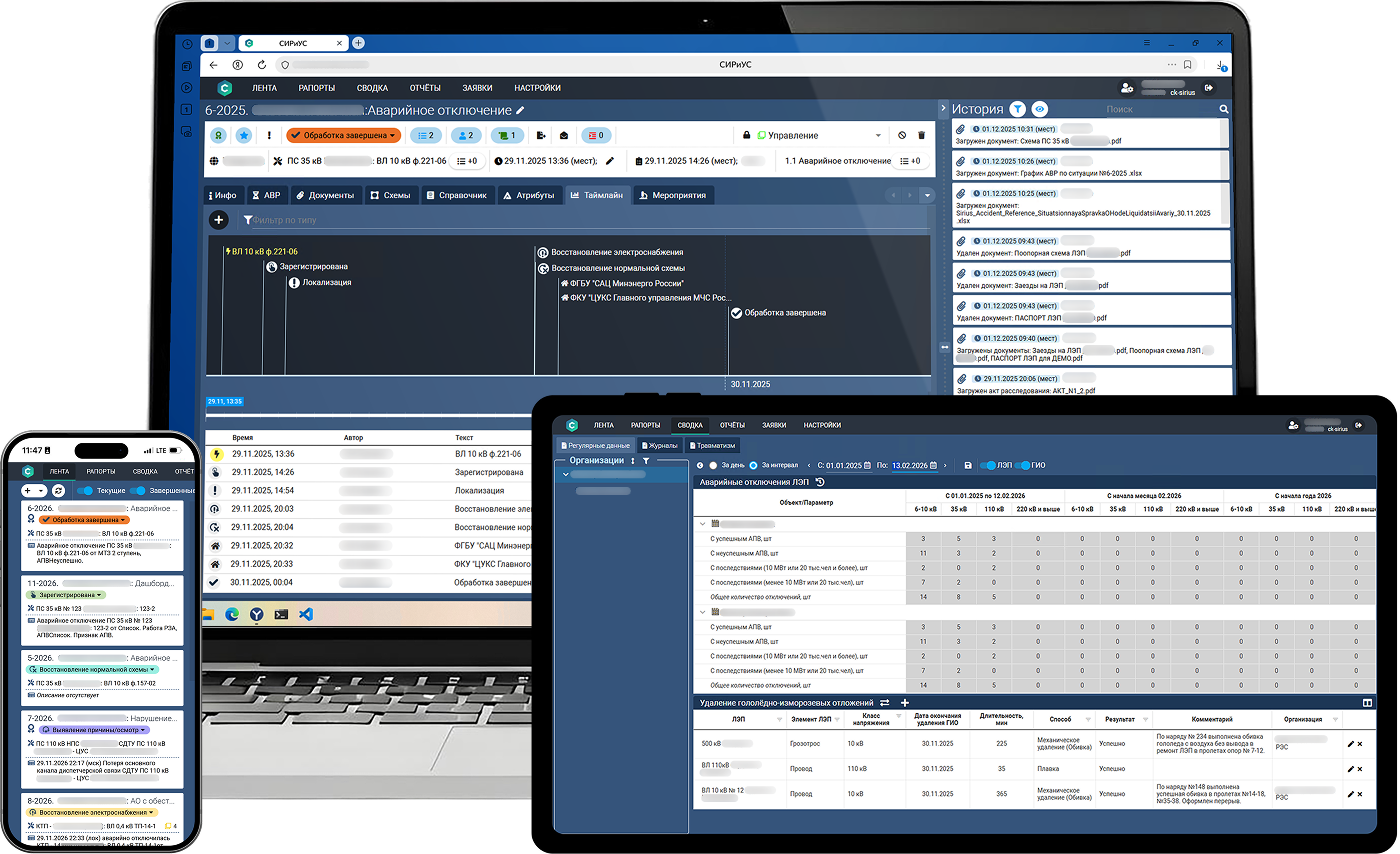
Task: Click the trash delete icon beside Управление
Action: pyautogui.click(x=921, y=135)
